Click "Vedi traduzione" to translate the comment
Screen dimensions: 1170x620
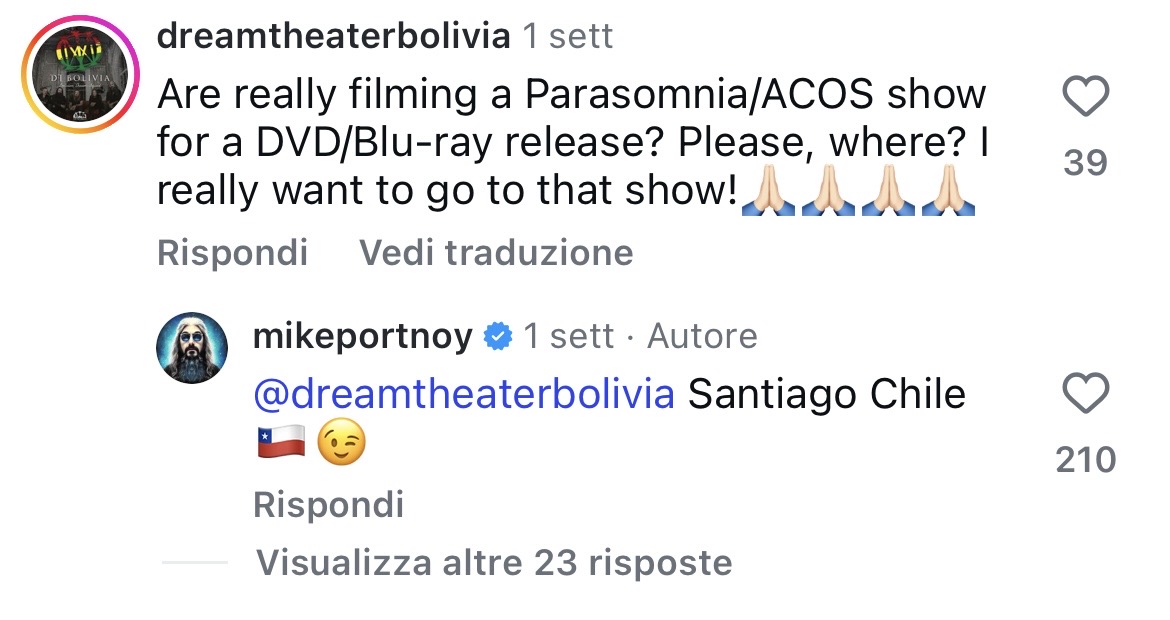tap(496, 252)
